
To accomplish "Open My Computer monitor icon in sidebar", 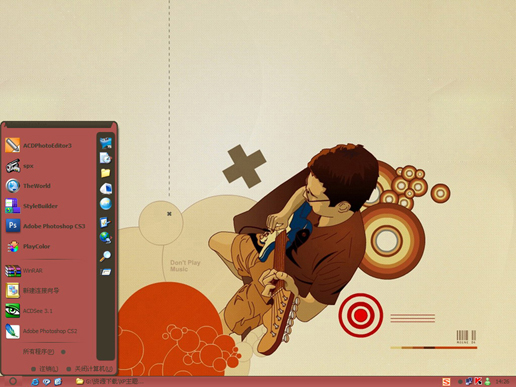I will click(106, 188).
